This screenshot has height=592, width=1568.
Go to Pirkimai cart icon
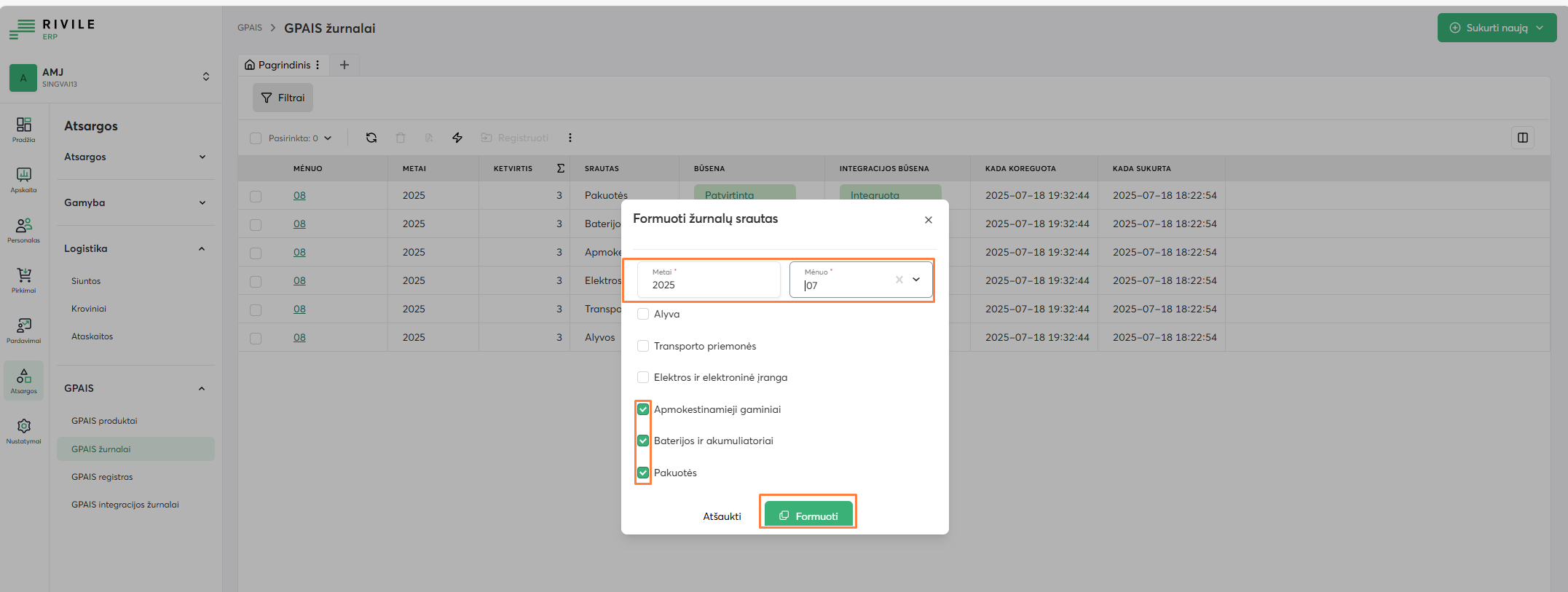click(x=23, y=280)
